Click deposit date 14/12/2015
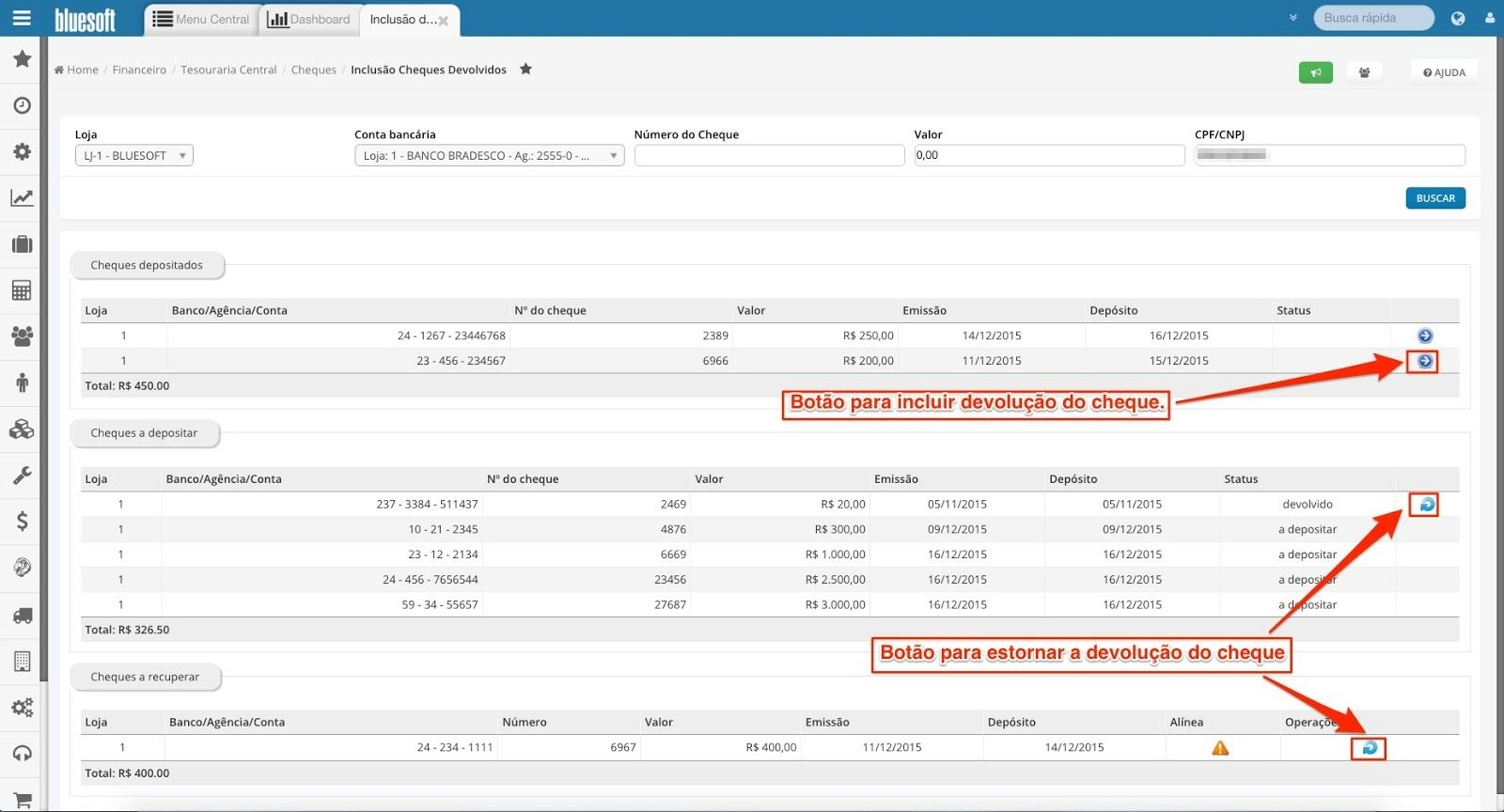The width and height of the screenshot is (1504, 812). pyautogui.click(x=1074, y=747)
